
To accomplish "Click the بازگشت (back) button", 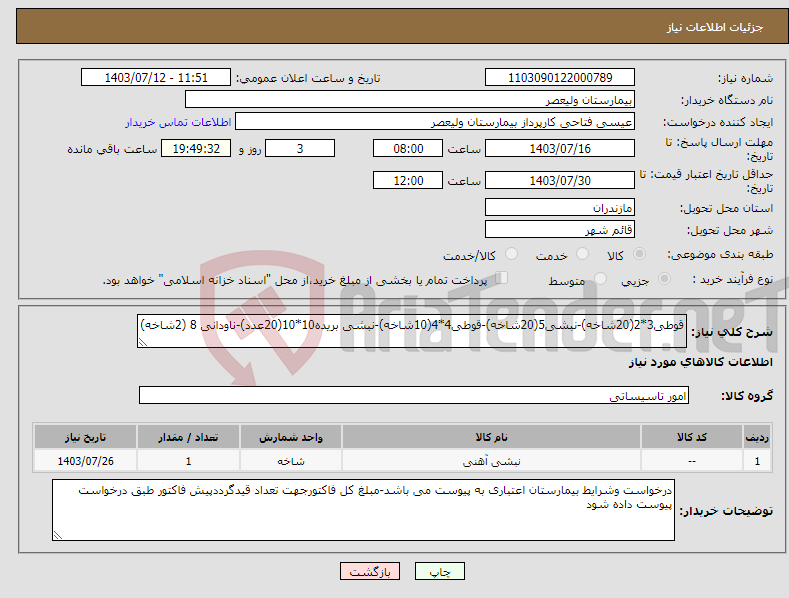I will point(370,571).
